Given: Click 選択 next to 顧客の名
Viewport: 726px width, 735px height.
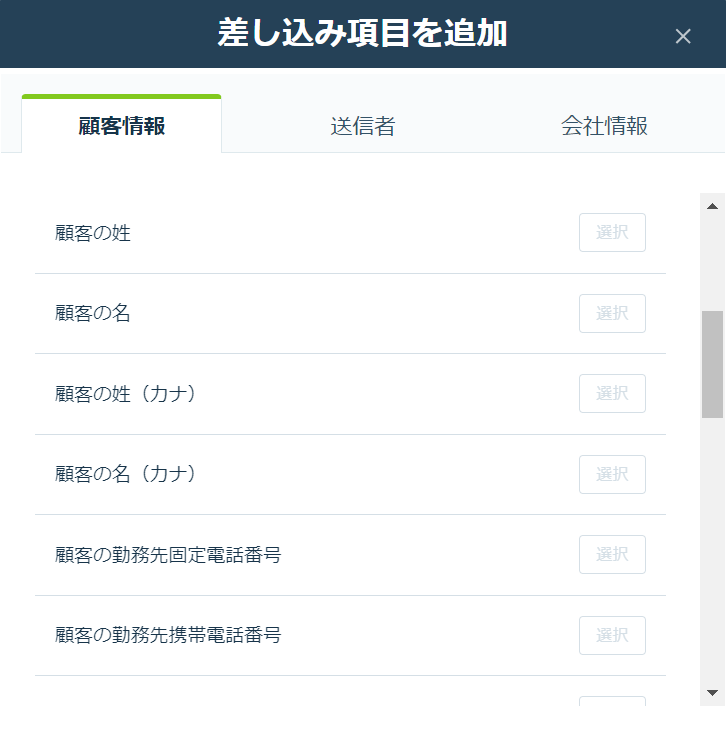Looking at the screenshot, I should coord(612,314).
